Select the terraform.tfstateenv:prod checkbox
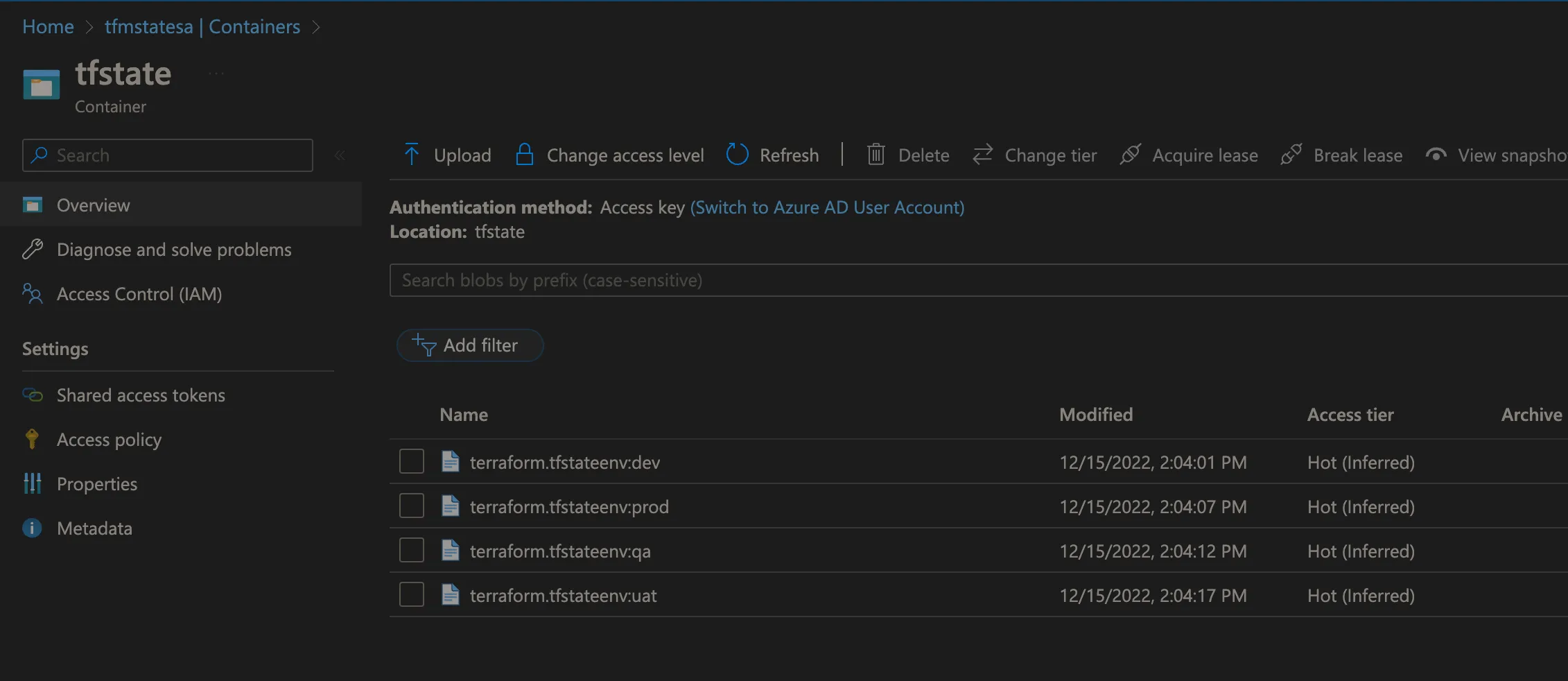Image resolution: width=1568 pixels, height=681 pixels. [411, 506]
